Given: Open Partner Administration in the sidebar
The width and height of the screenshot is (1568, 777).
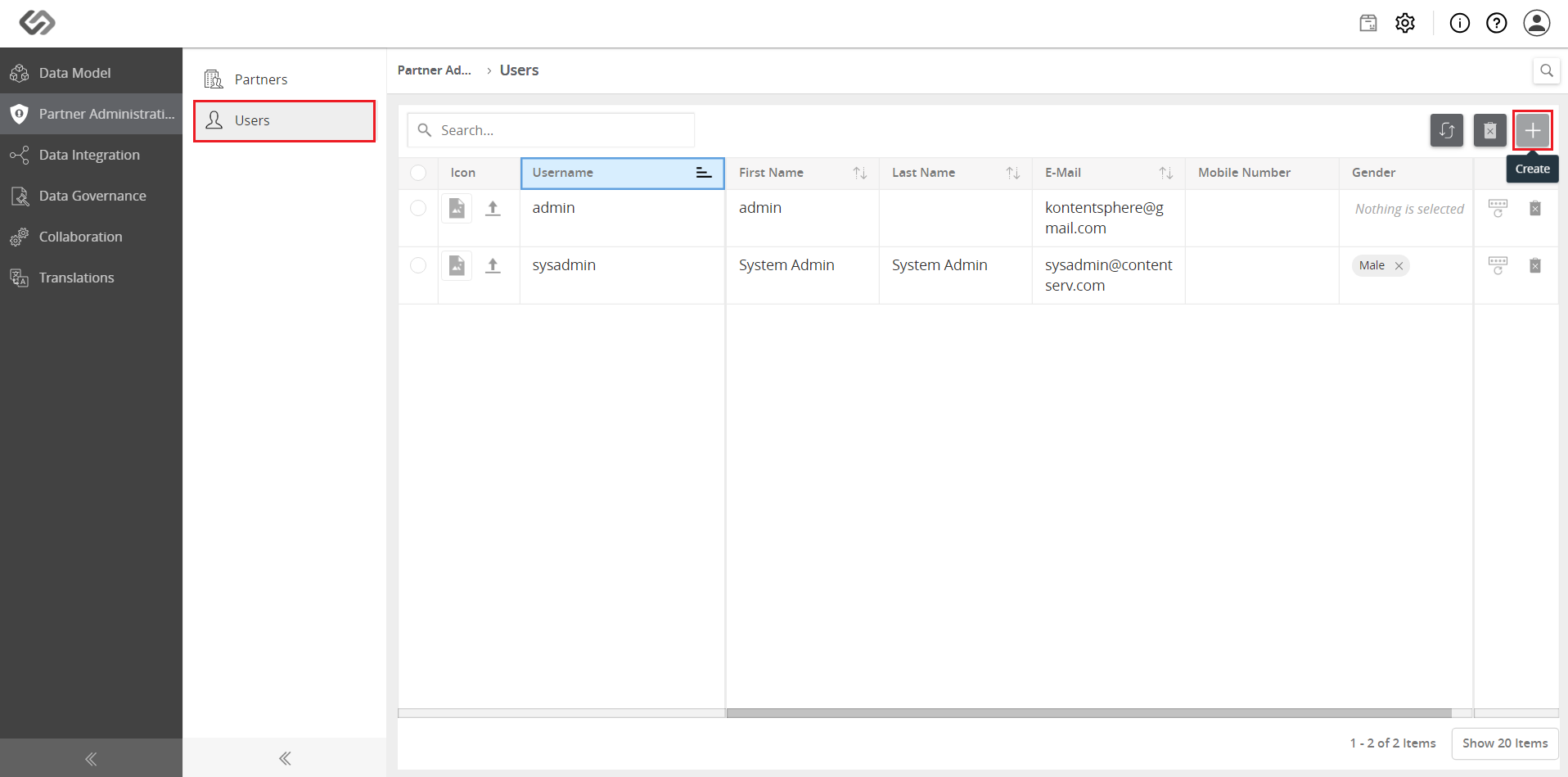Looking at the screenshot, I should coord(91,114).
